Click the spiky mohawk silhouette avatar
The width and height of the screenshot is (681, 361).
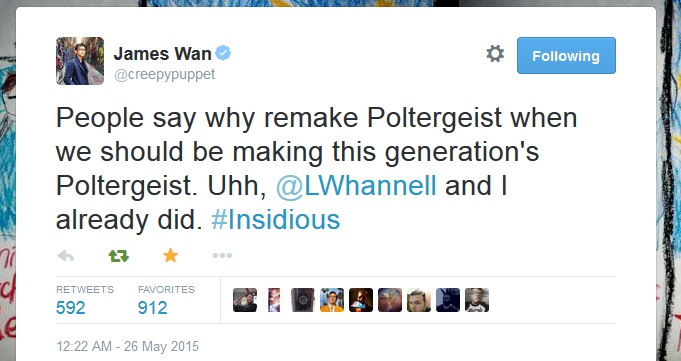(448, 300)
